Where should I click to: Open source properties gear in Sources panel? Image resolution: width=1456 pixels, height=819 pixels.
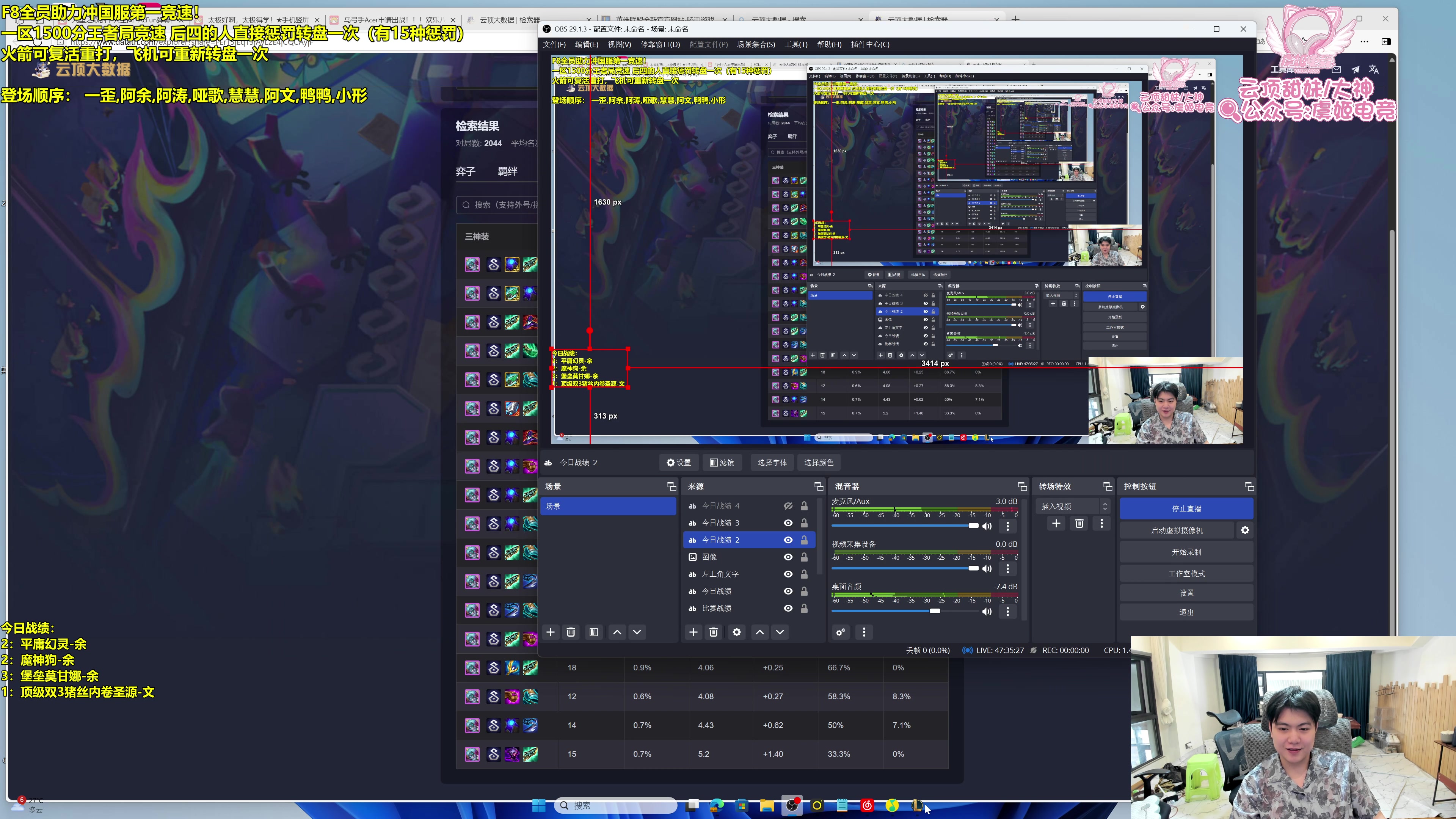[736, 632]
